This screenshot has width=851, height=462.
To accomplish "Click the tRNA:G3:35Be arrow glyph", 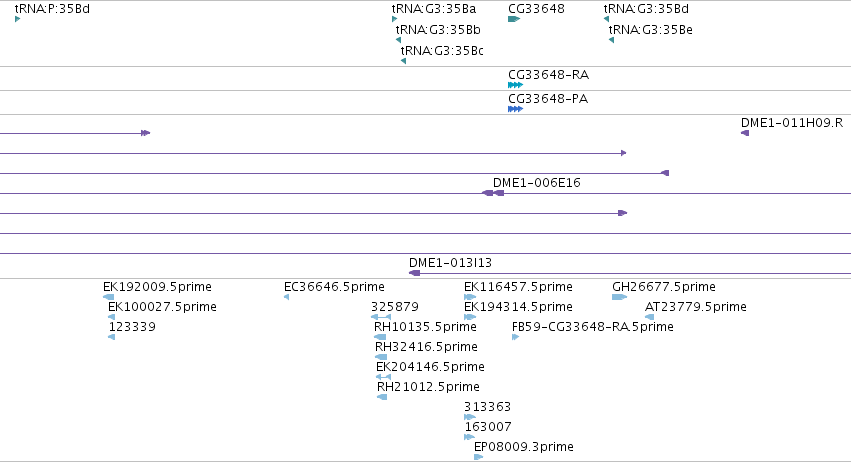I will pos(611,41).
